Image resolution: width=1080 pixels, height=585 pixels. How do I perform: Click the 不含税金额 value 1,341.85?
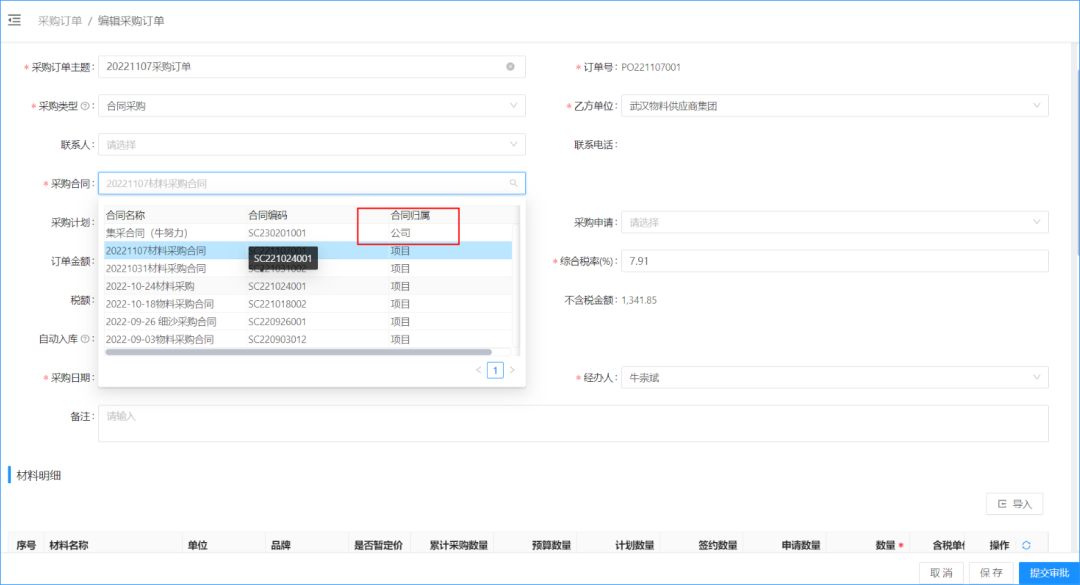[x=639, y=300]
